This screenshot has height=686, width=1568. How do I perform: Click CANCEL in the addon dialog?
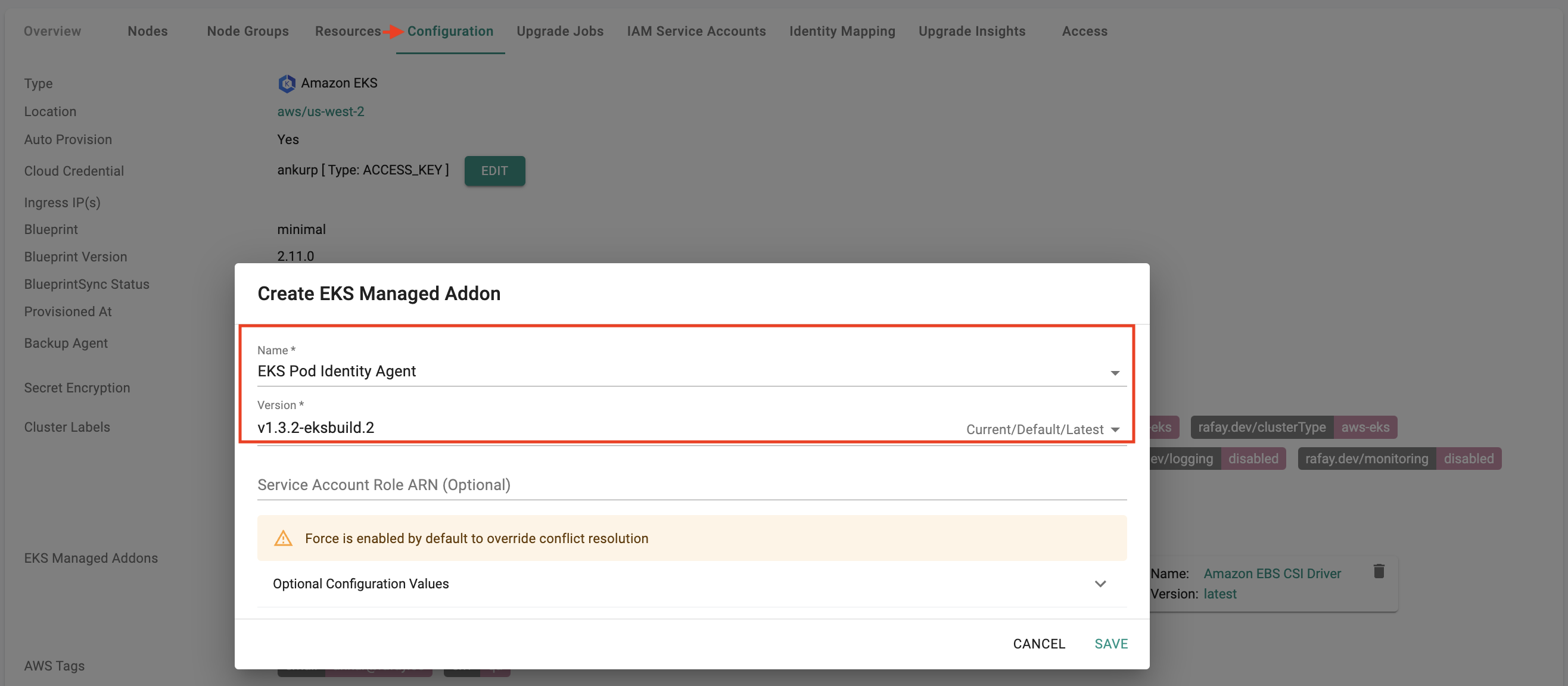[1038, 643]
